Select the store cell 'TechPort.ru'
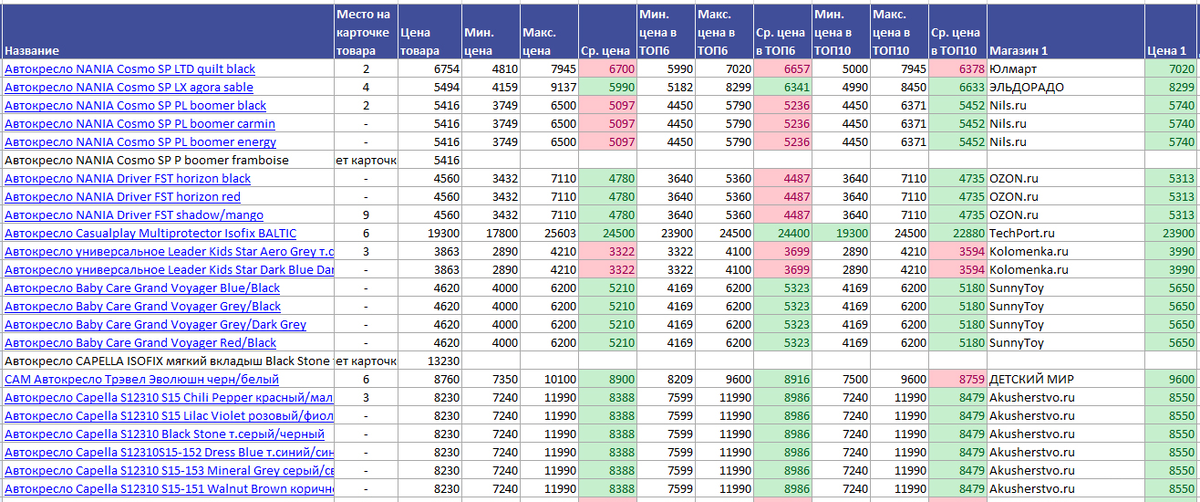The width and height of the screenshot is (1200, 502). tap(1065, 232)
